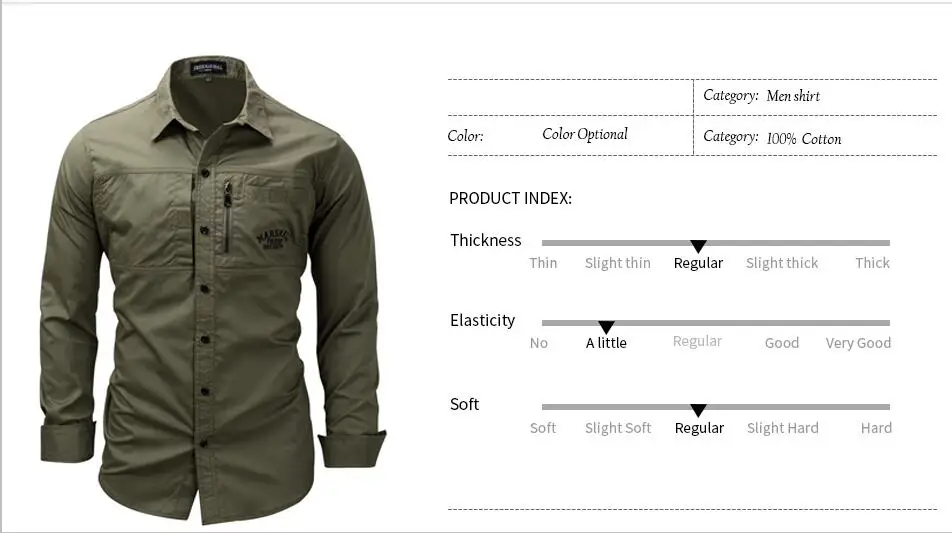Click the Thickness slider marker at Regular

click(x=698, y=246)
